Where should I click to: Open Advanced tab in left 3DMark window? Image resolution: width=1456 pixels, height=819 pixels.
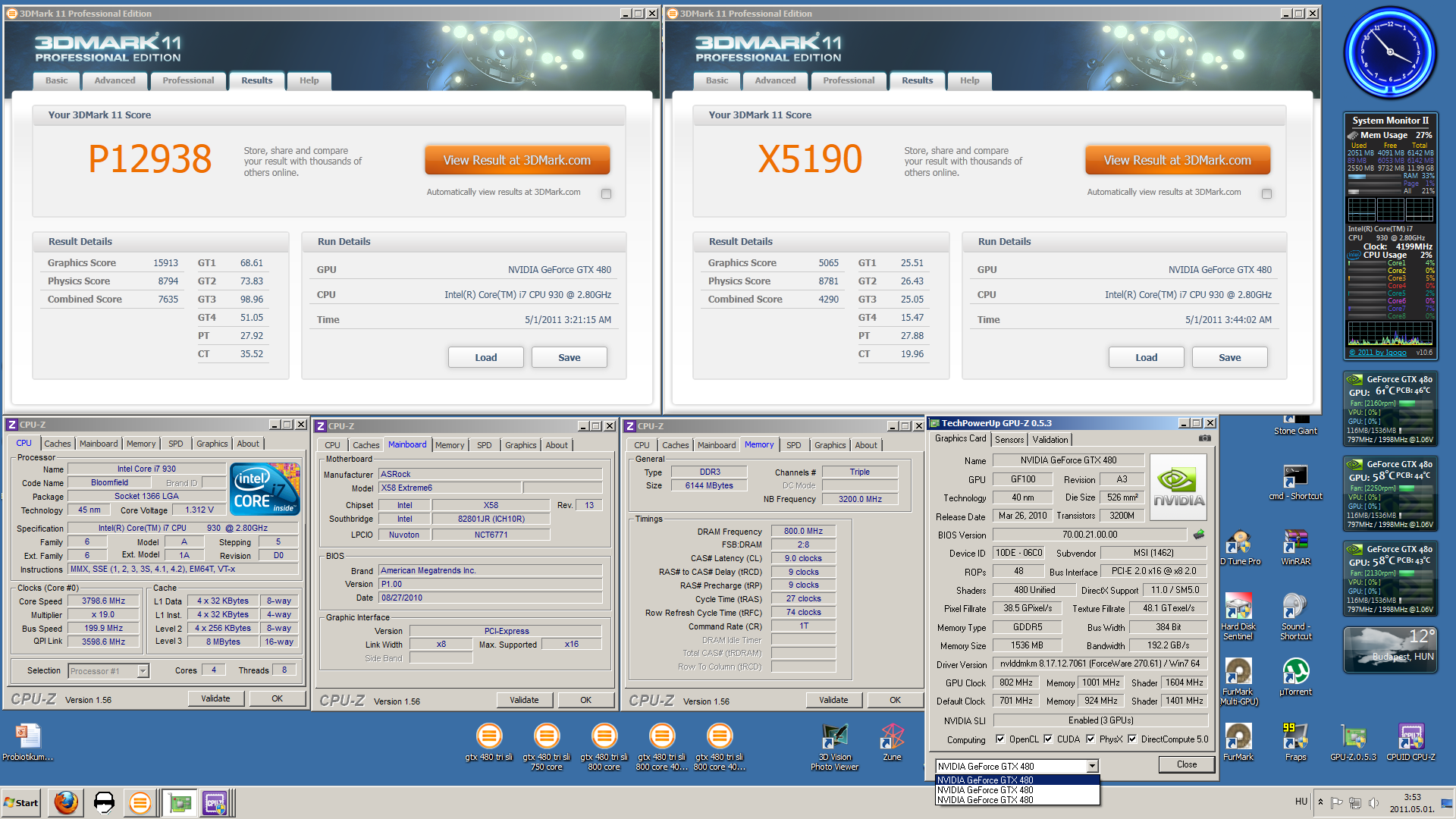click(x=115, y=80)
